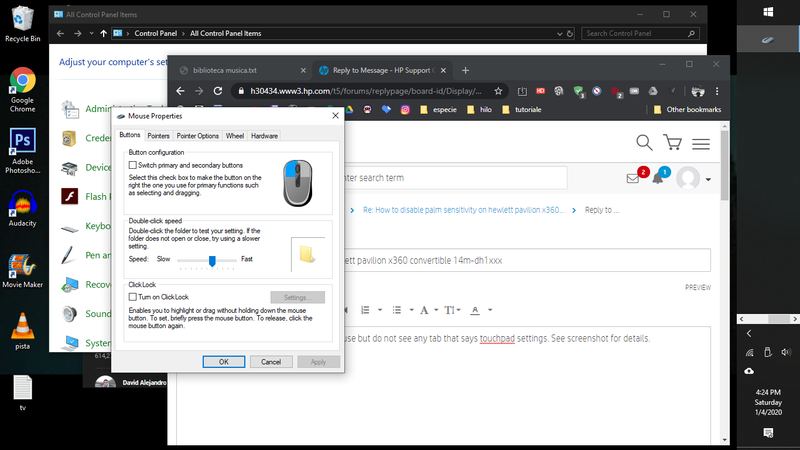Click the test folder in Double-click speed

click(306, 254)
